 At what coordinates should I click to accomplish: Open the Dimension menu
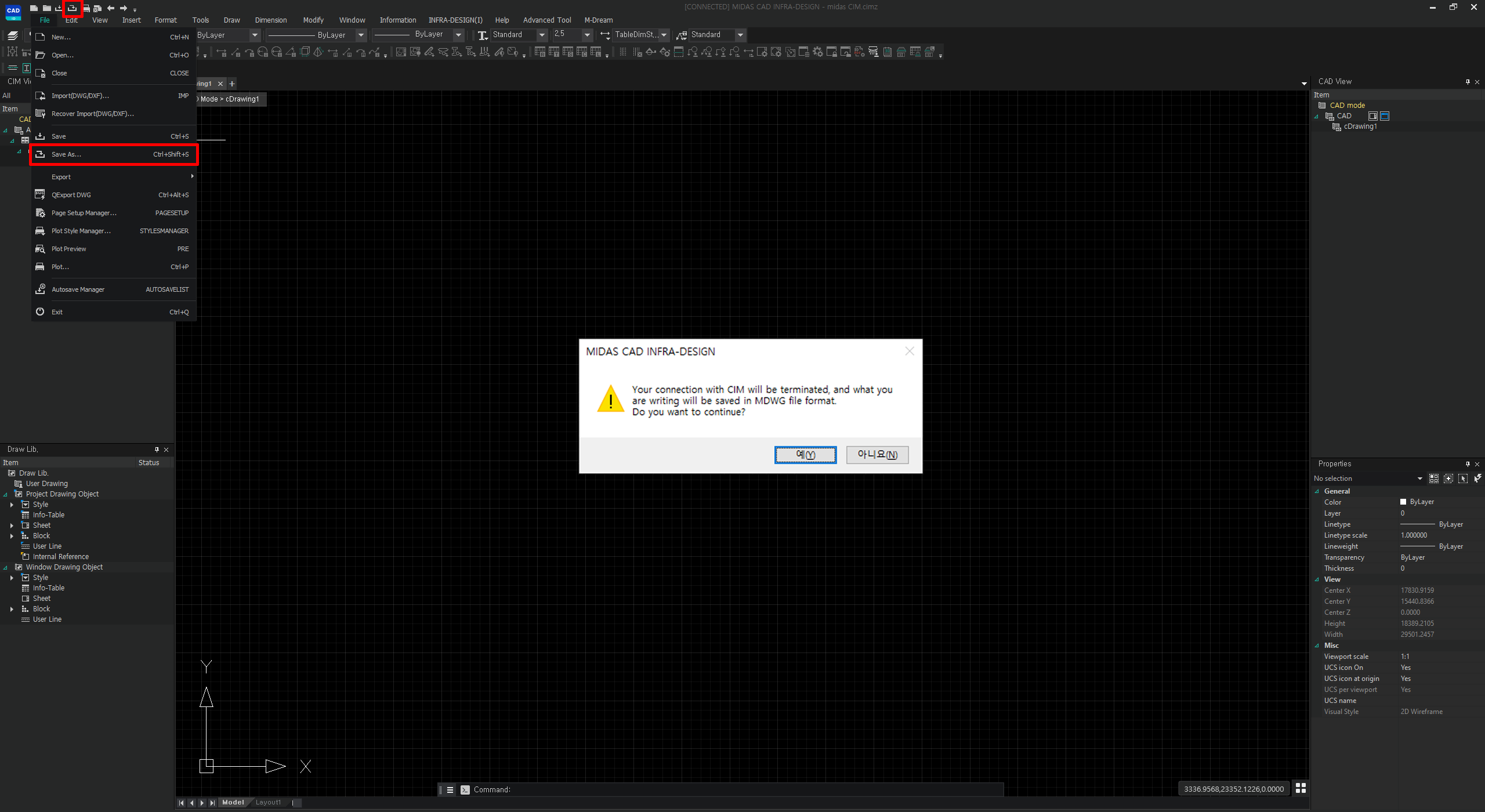tap(271, 20)
